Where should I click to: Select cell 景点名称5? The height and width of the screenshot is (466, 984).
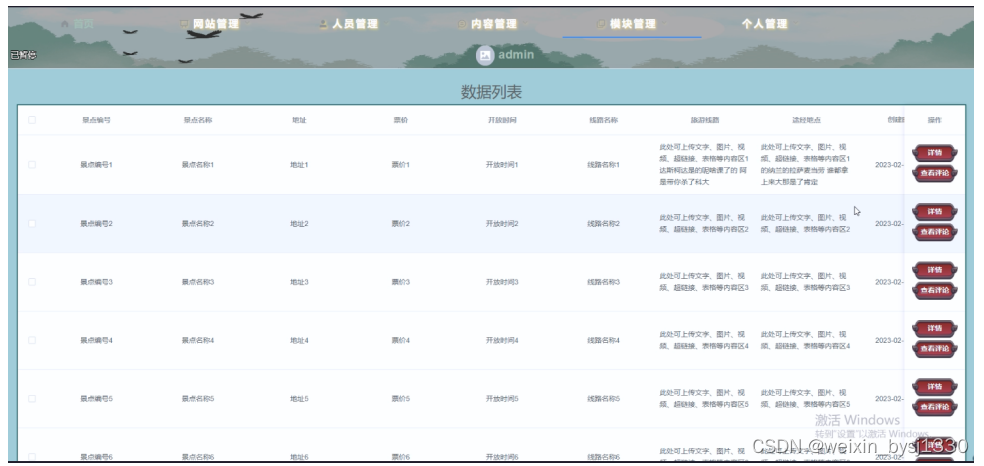(x=198, y=399)
